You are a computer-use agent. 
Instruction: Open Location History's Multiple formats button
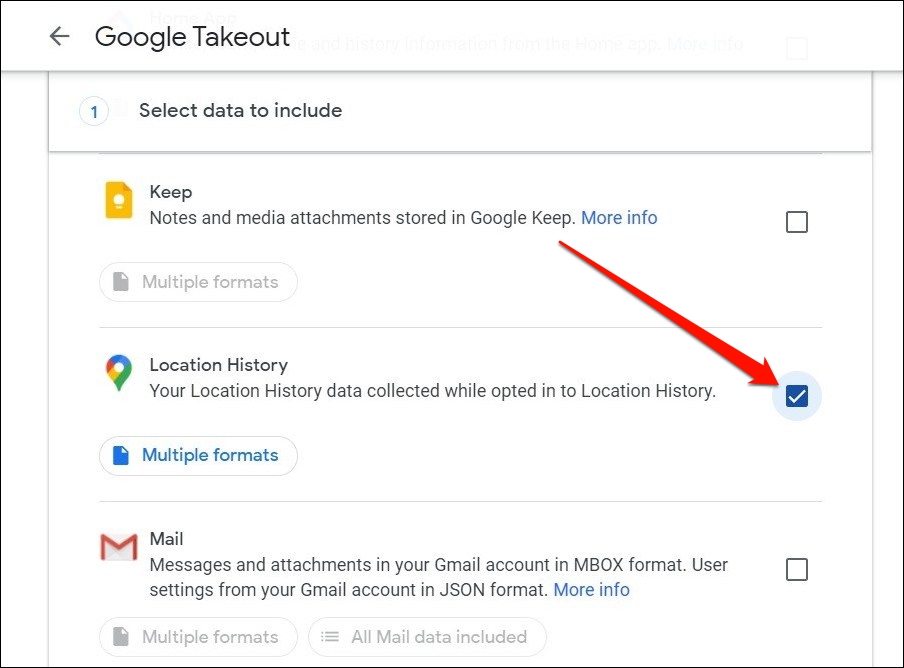click(x=198, y=455)
